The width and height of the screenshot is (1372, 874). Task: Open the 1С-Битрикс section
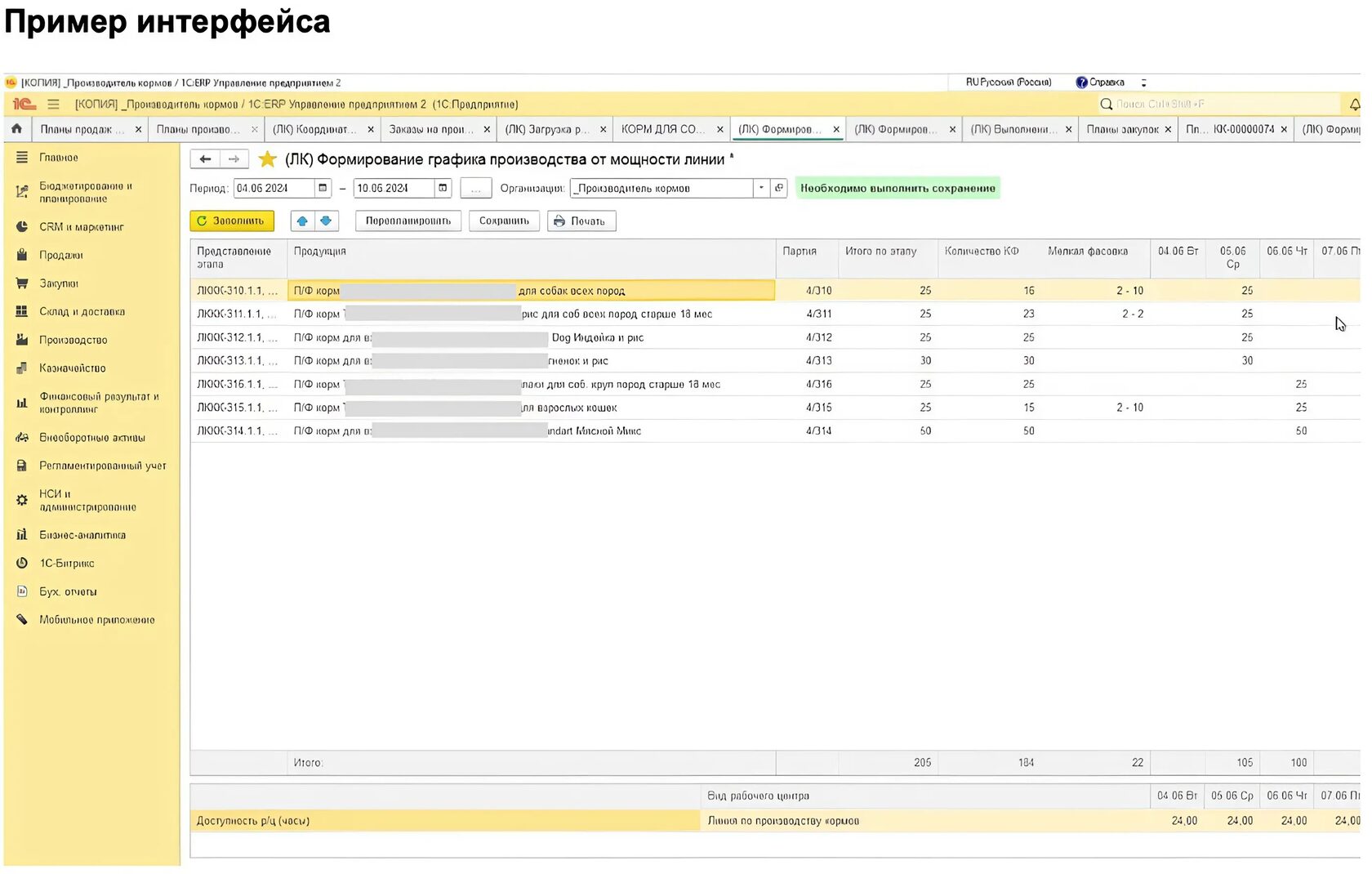tap(67, 564)
